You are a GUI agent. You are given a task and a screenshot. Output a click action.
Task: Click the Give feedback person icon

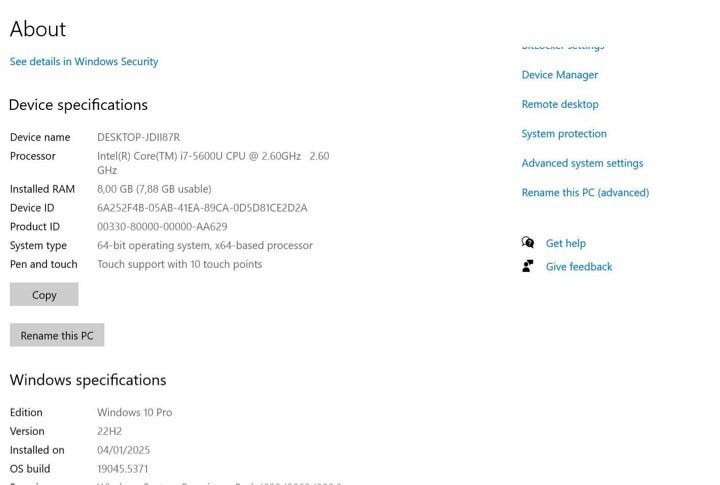coord(528,266)
